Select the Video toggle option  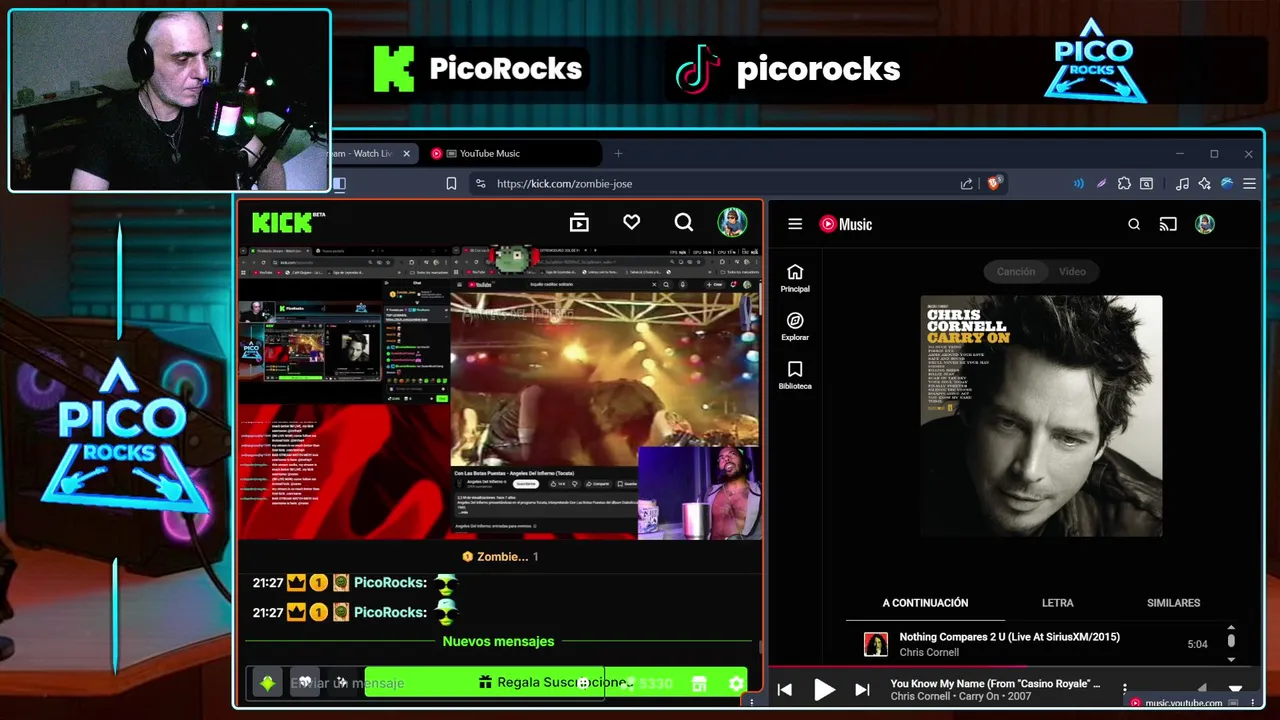1072,271
